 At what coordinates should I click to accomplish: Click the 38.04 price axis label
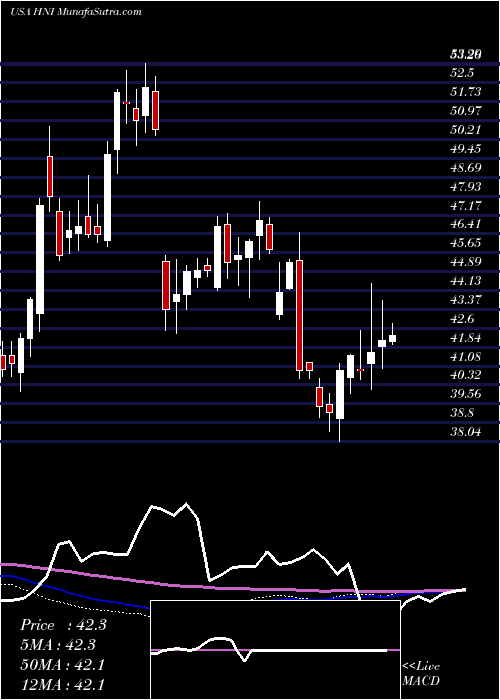click(x=466, y=432)
